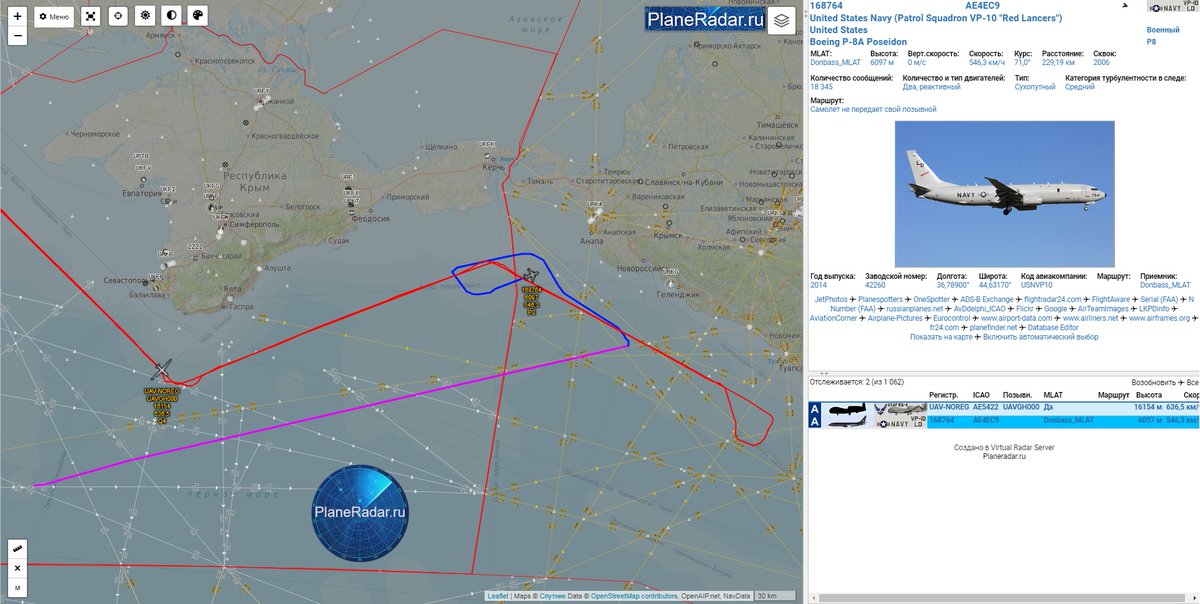Screen dimensions: 1200x604
Task: Select the 168764 row in aircraft list
Action: [x=1004, y=421]
